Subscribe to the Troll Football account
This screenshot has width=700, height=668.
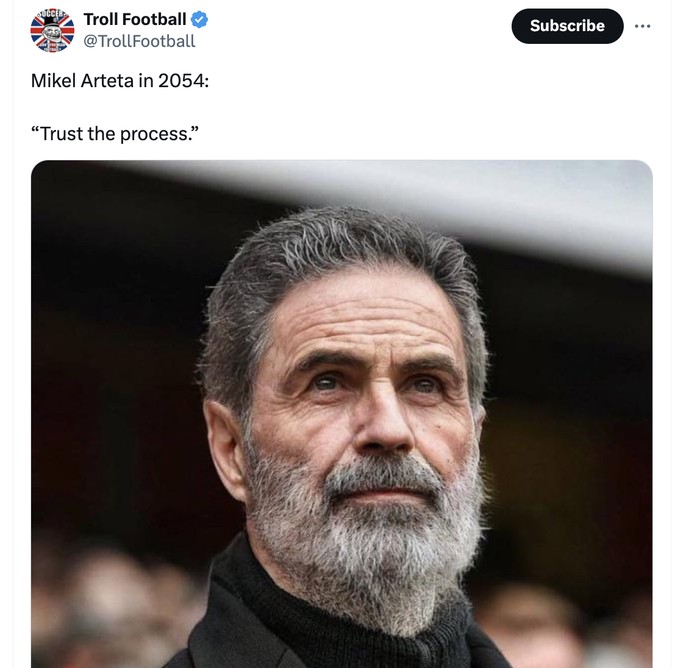coord(567,26)
